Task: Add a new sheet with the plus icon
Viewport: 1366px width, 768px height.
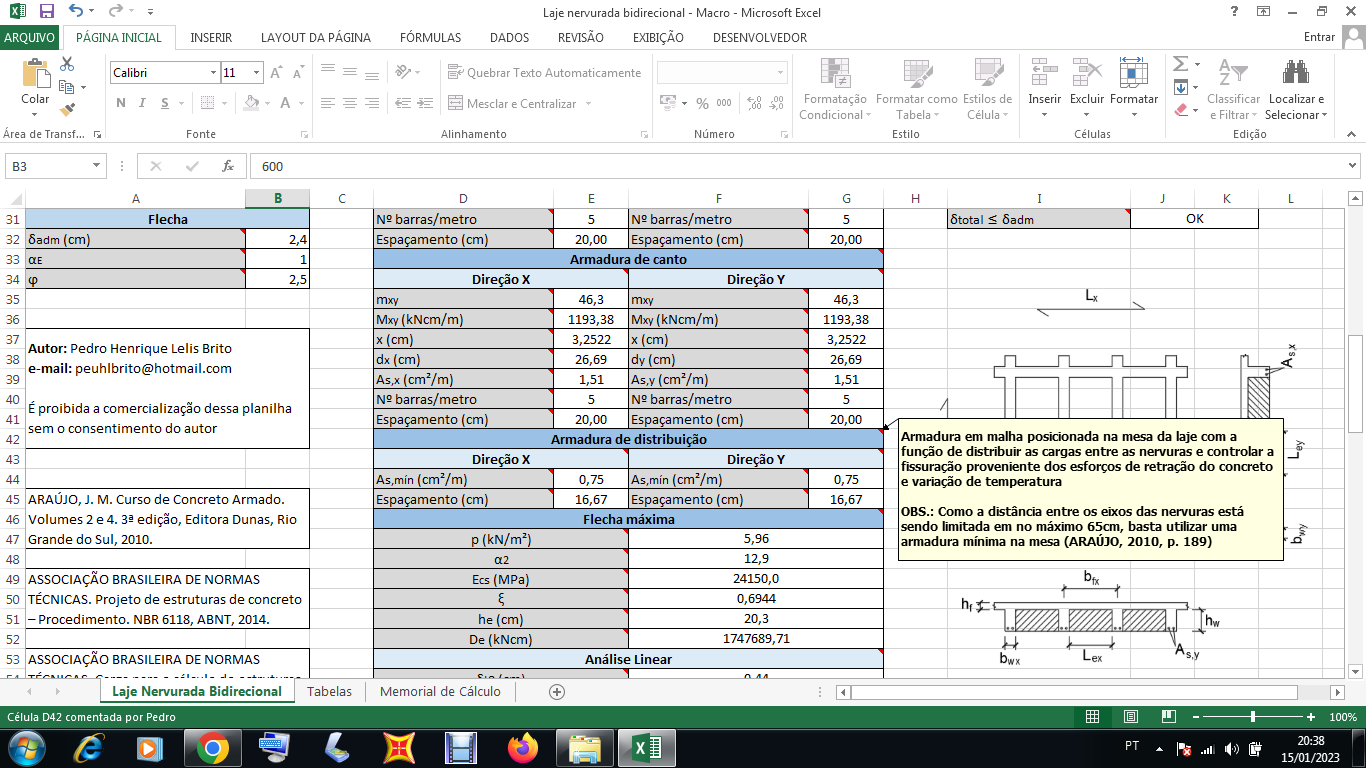Action: pyautogui.click(x=557, y=691)
